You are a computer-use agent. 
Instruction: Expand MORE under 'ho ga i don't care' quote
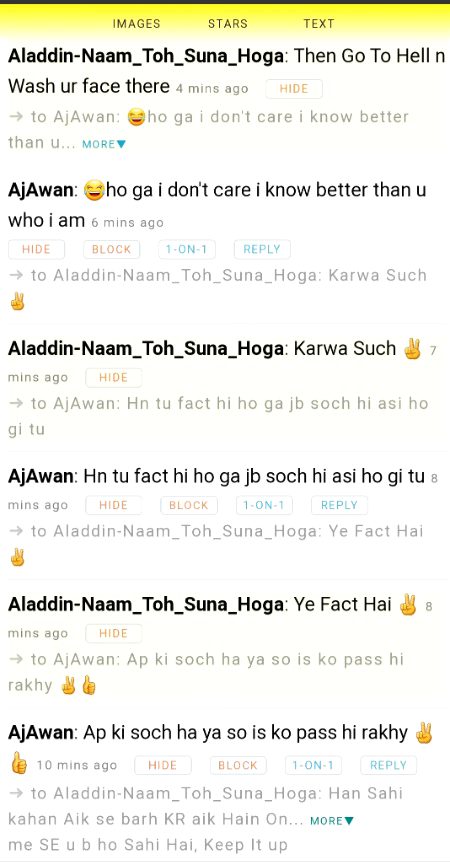(104, 144)
